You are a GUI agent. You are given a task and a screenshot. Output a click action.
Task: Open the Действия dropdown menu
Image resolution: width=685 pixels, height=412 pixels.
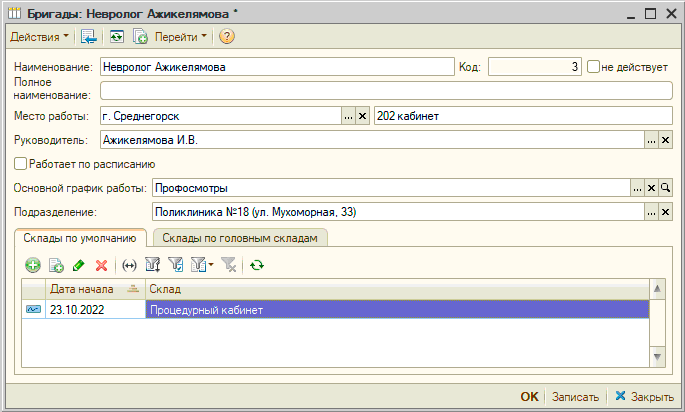39,37
